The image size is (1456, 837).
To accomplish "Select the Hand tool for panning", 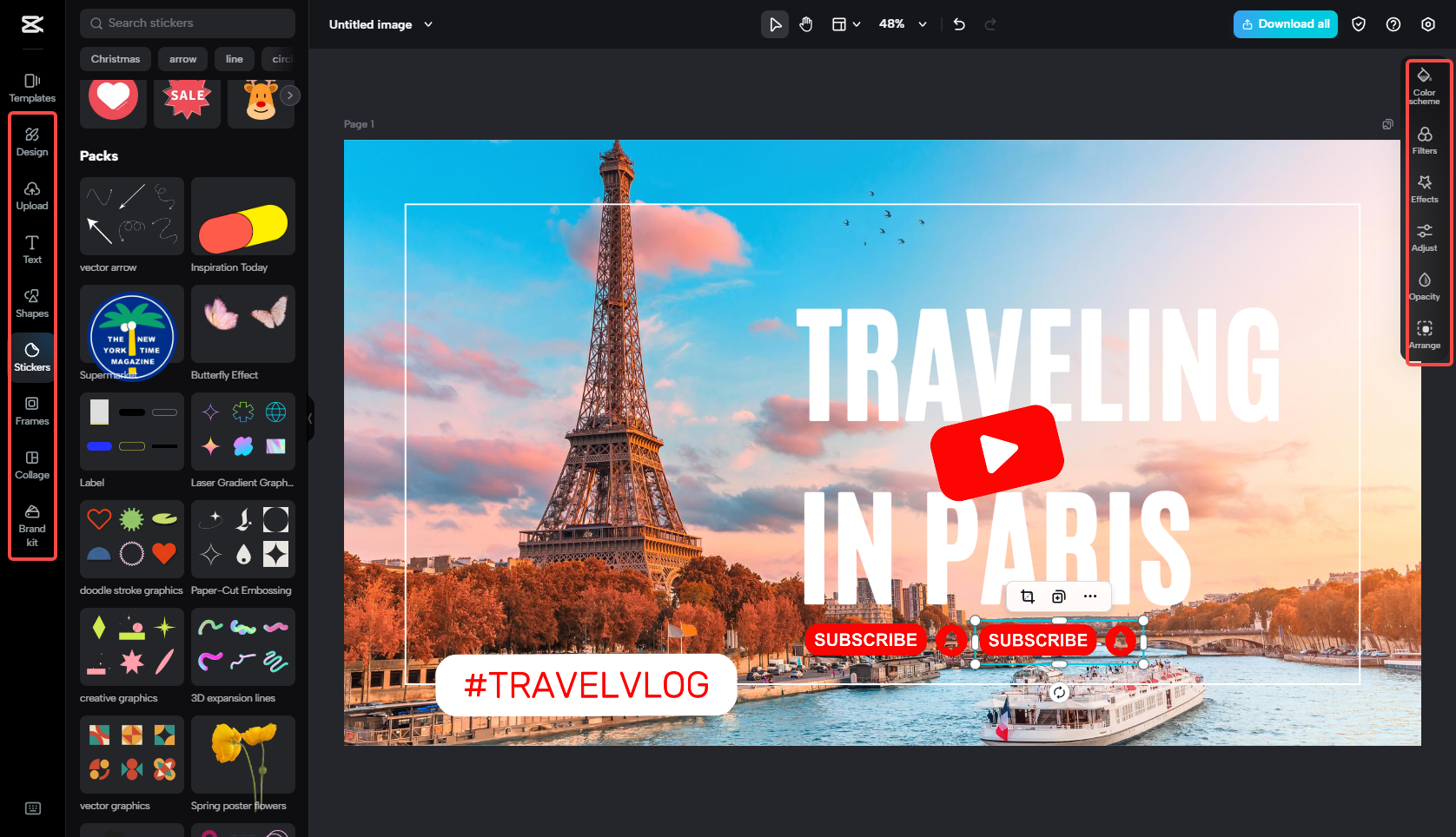I will 805,24.
